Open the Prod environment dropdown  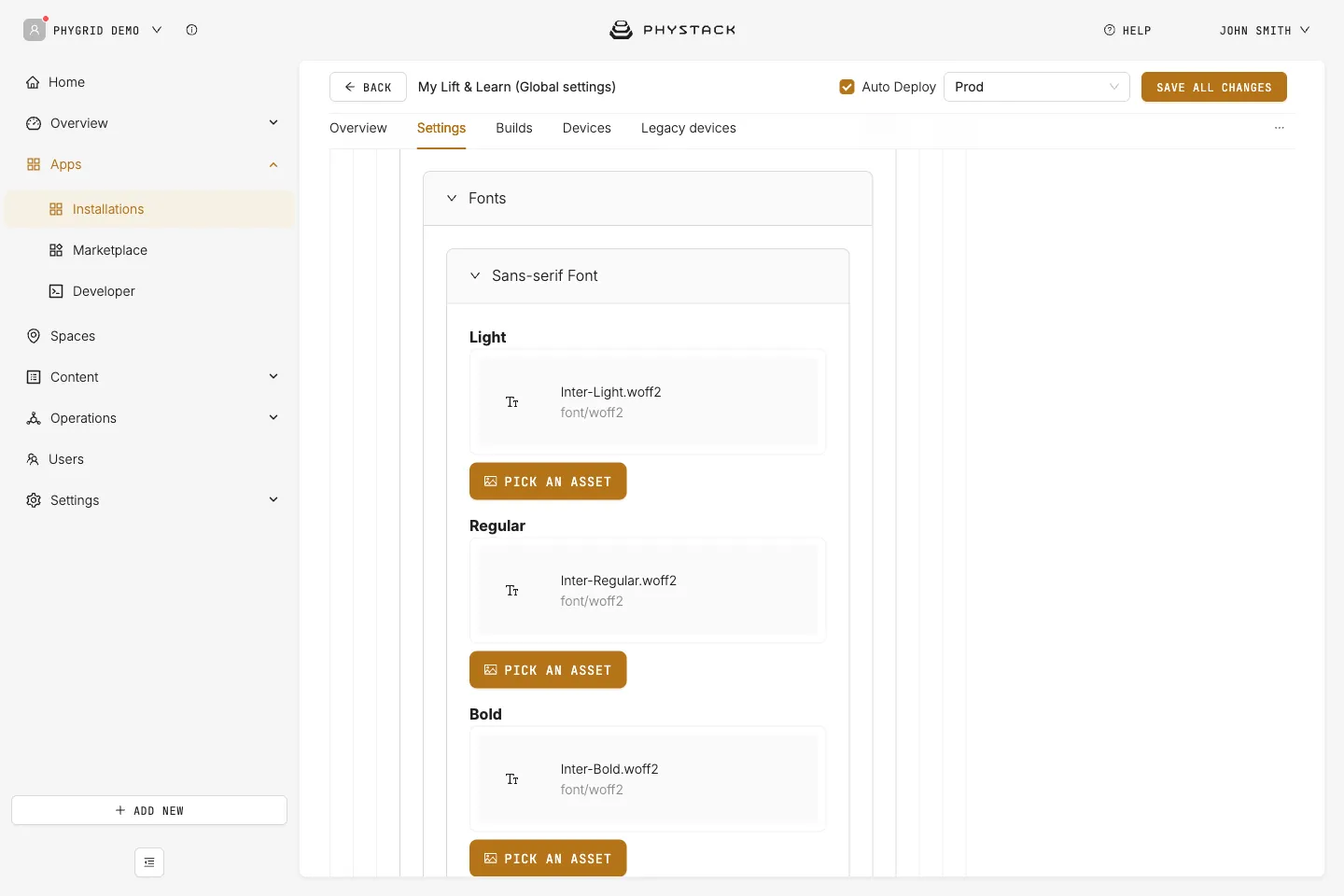(x=1037, y=87)
